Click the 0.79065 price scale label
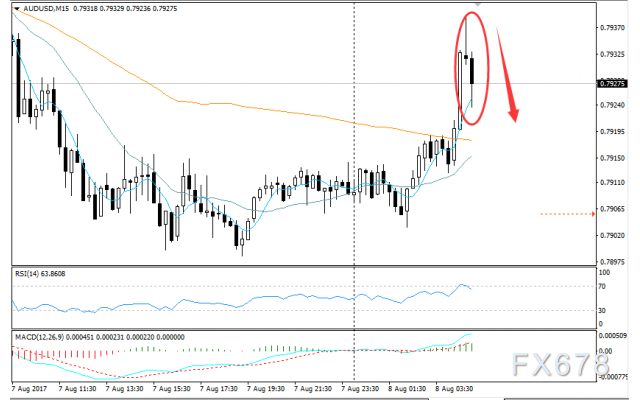Screen dimensions: 640x400 [x=612, y=209]
